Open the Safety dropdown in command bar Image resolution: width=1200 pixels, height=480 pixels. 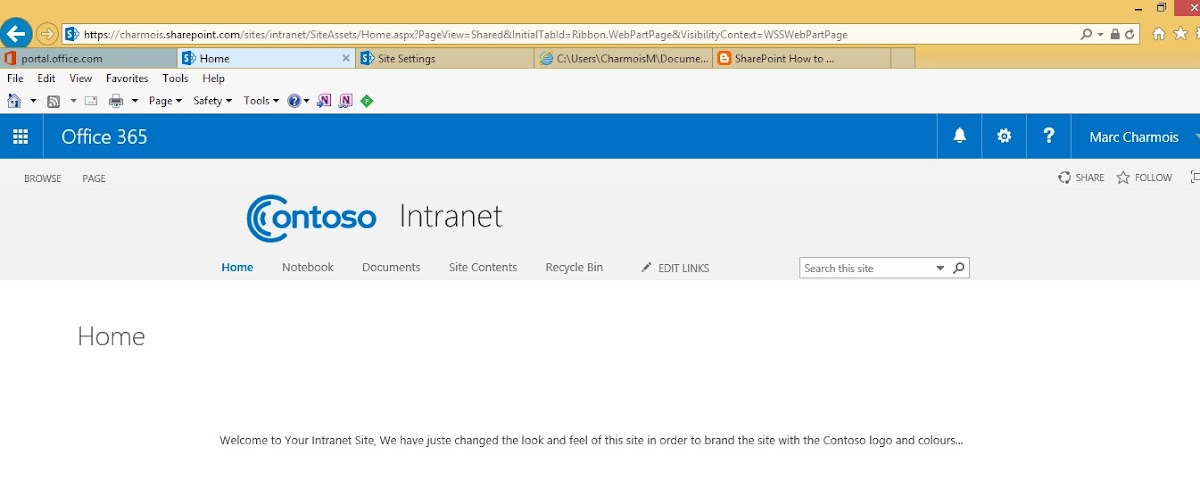[x=212, y=101]
